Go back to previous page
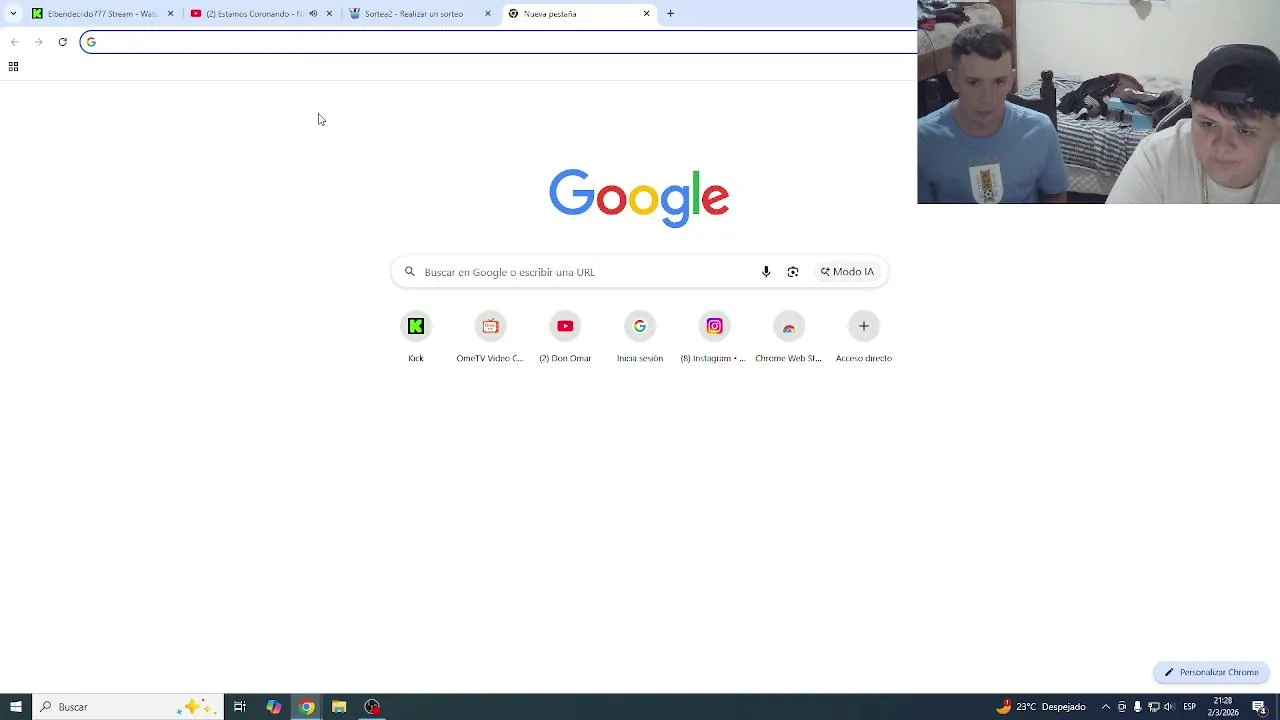This screenshot has width=1280, height=720. click(14, 42)
